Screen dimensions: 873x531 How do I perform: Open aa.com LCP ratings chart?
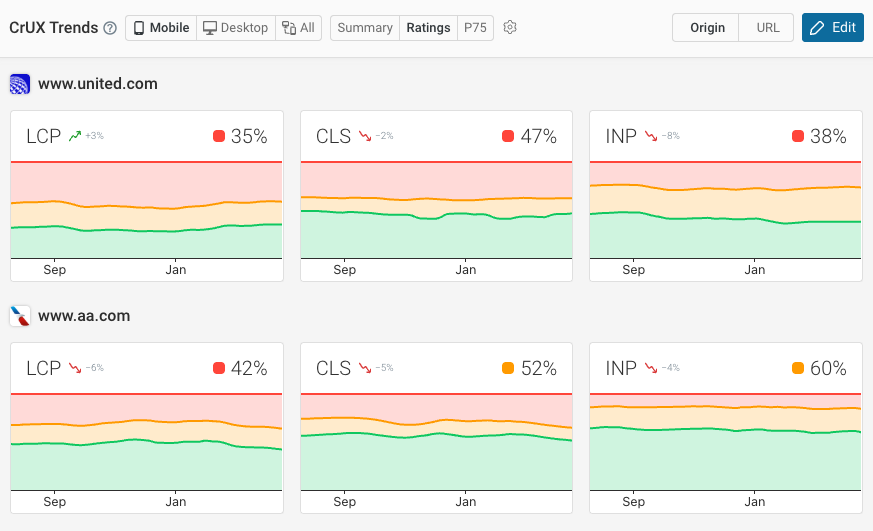146,442
